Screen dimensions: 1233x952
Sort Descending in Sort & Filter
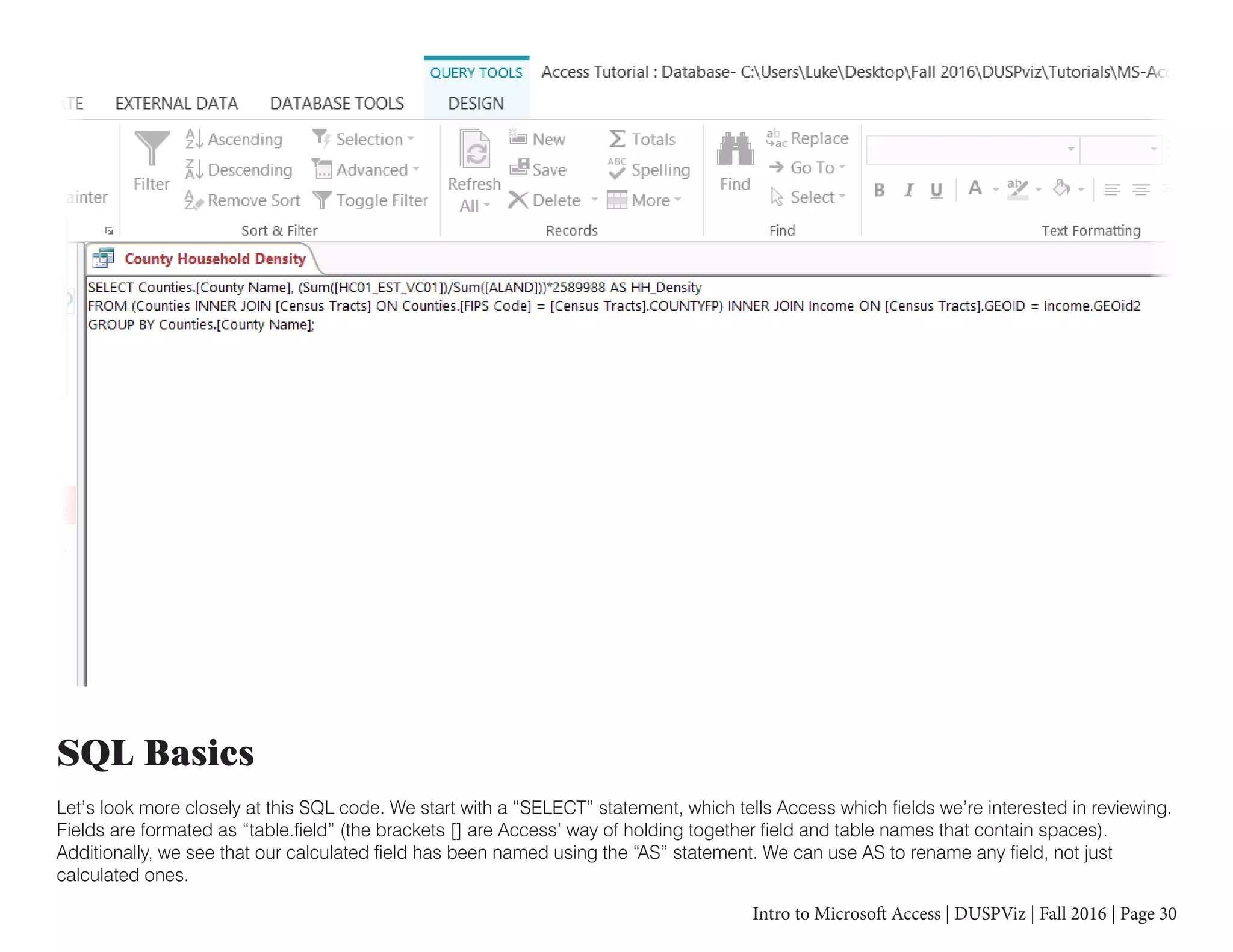click(x=238, y=170)
